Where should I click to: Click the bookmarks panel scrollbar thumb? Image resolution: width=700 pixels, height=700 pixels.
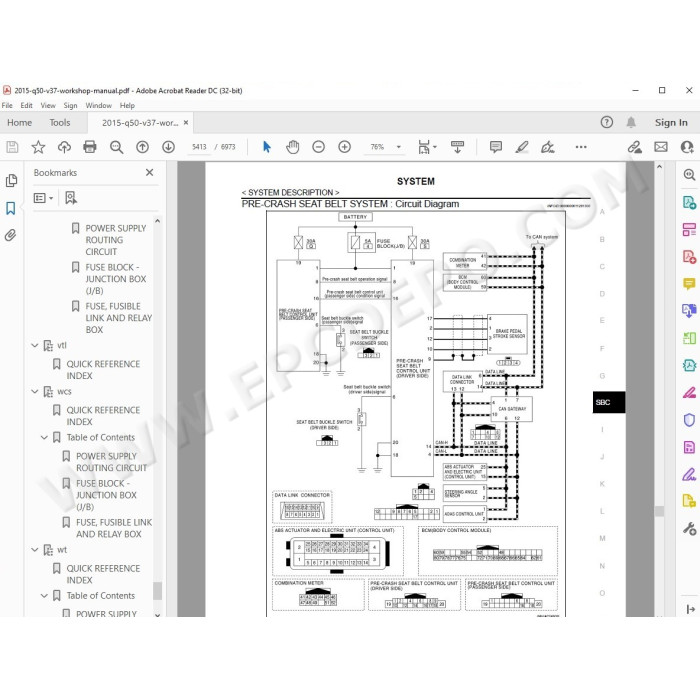pos(157,590)
